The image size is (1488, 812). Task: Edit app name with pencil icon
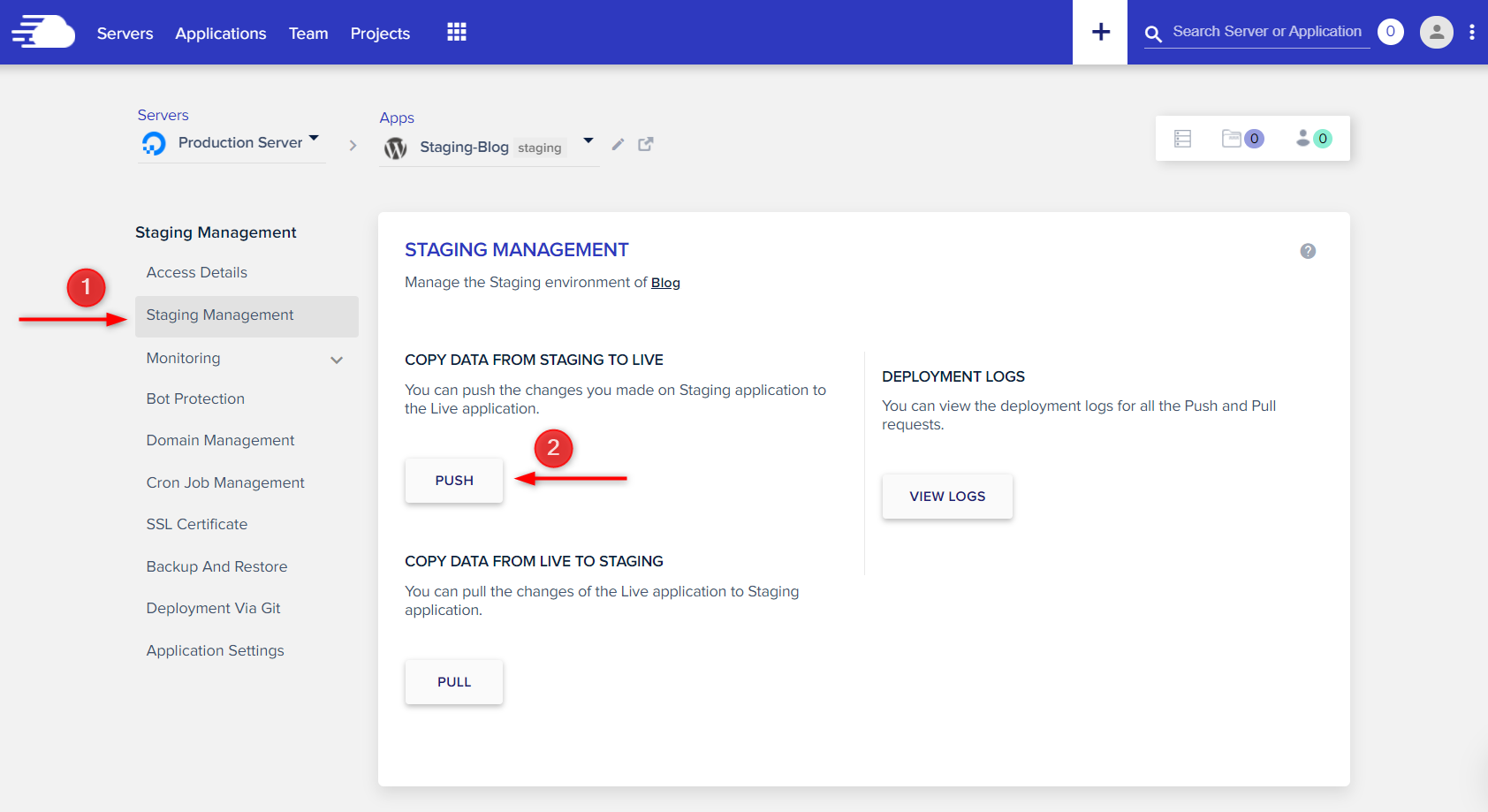coord(618,144)
